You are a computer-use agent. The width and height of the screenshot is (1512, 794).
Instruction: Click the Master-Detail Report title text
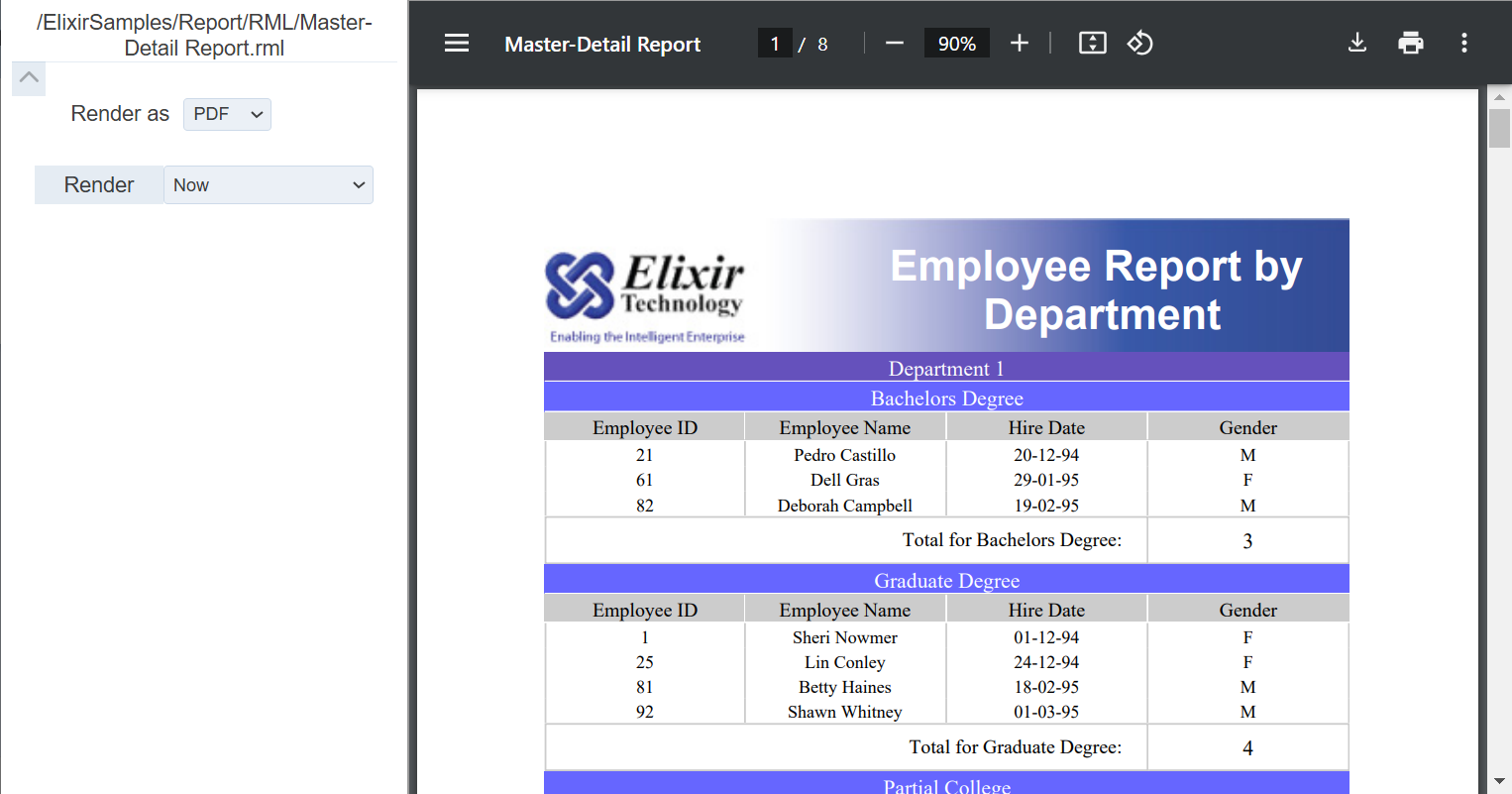[x=602, y=44]
